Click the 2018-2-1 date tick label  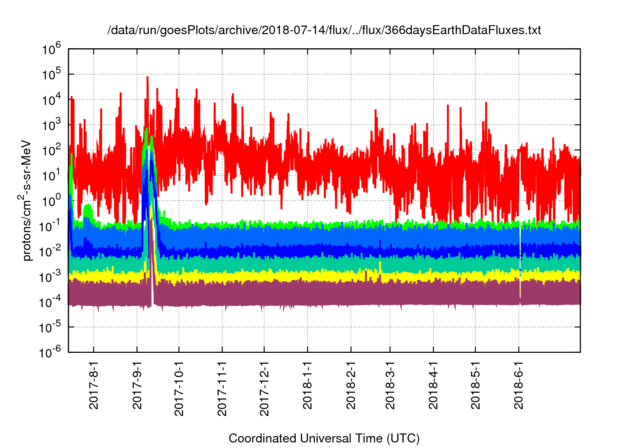(351, 383)
